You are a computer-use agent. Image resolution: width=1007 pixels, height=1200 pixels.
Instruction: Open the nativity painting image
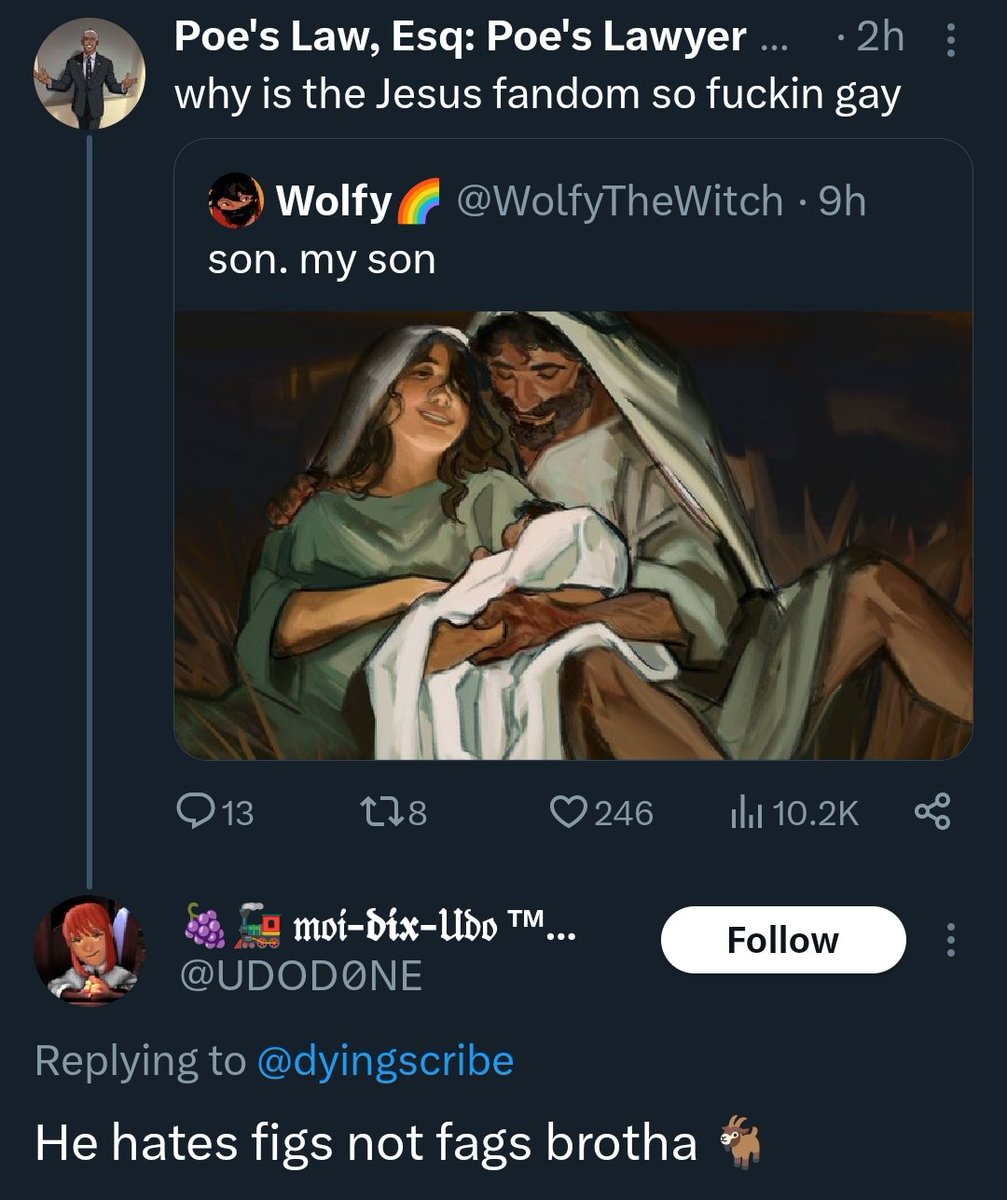[x=573, y=535]
